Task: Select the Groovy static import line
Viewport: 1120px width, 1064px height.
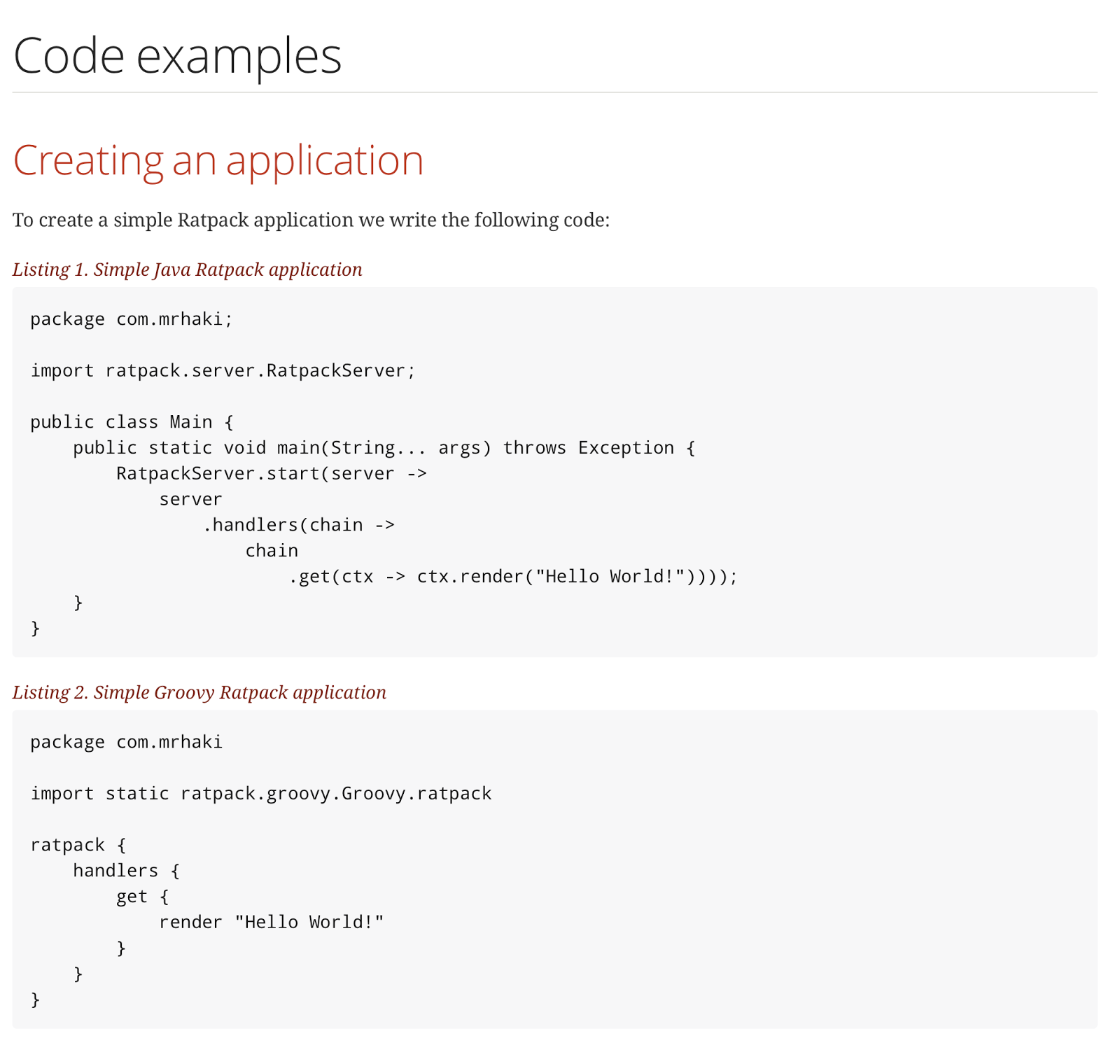Action: pyautogui.click(x=260, y=793)
